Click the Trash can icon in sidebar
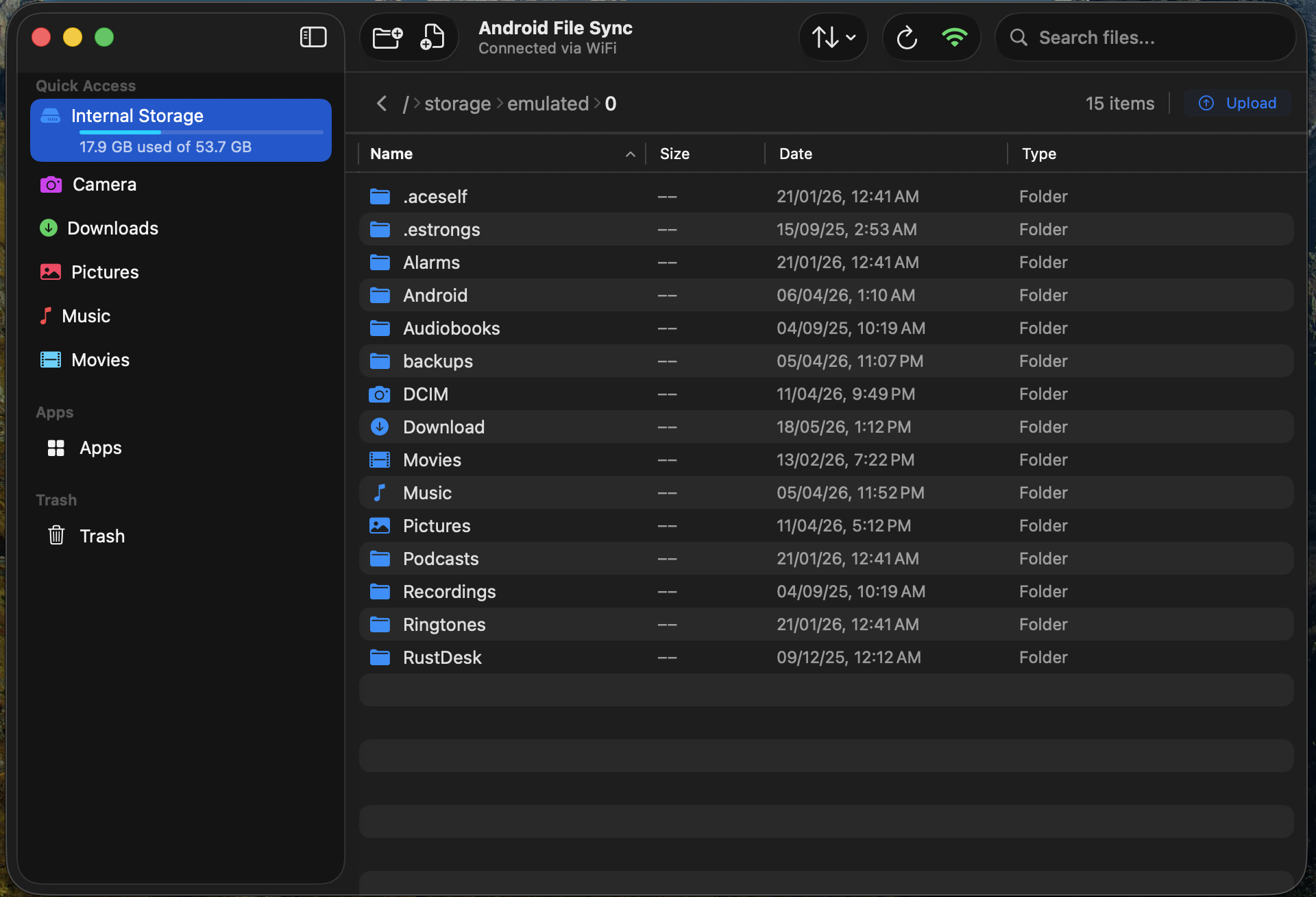This screenshot has height=897, width=1316. pos(56,536)
